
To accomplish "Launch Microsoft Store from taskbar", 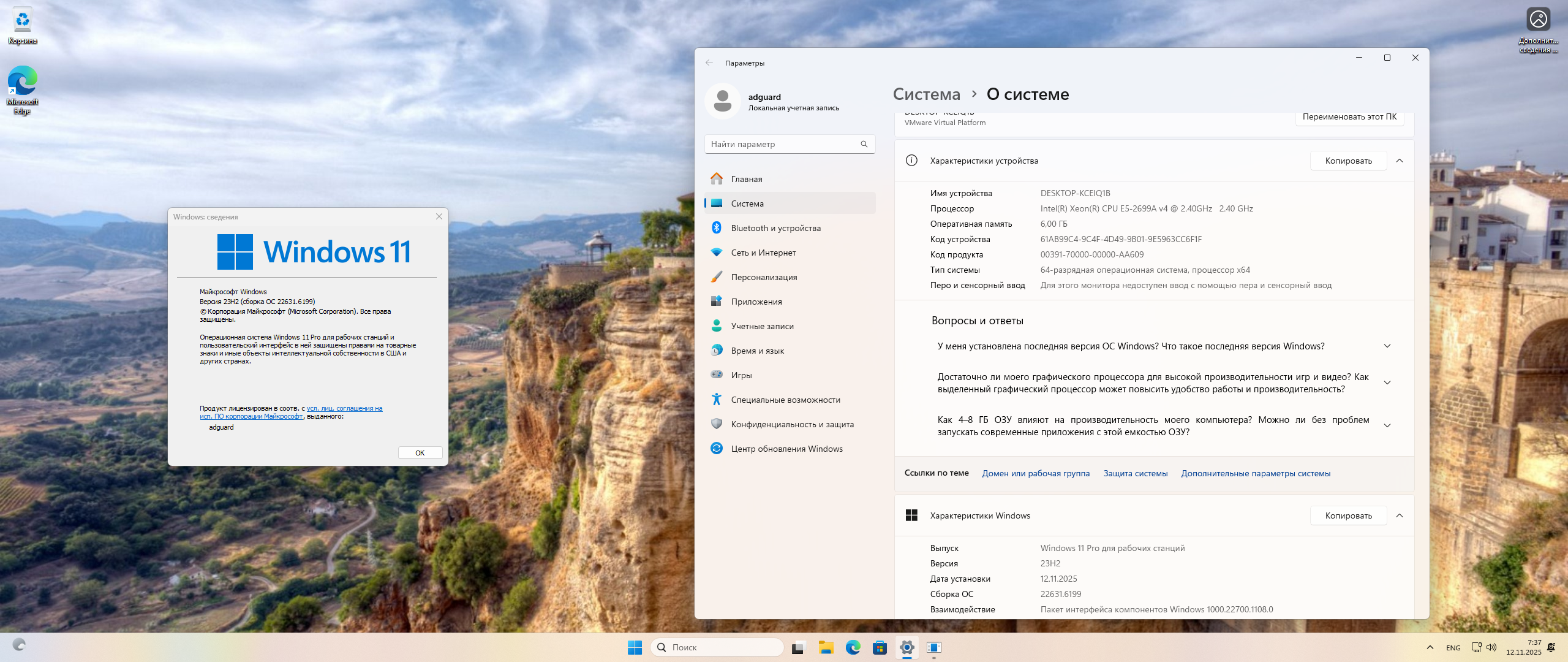I will [x=880, y=647].
